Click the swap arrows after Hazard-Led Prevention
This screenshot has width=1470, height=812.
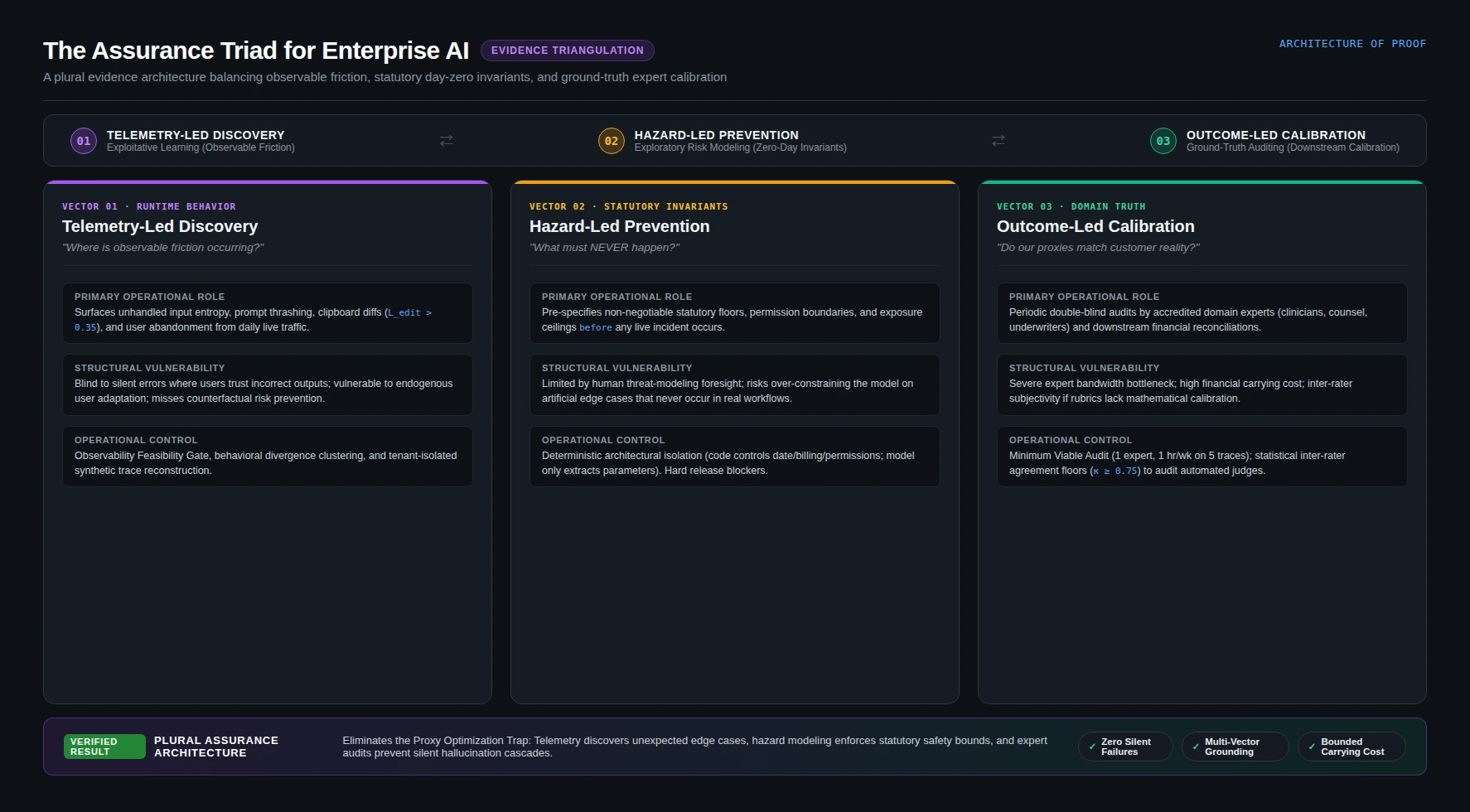tap(999, 141)
